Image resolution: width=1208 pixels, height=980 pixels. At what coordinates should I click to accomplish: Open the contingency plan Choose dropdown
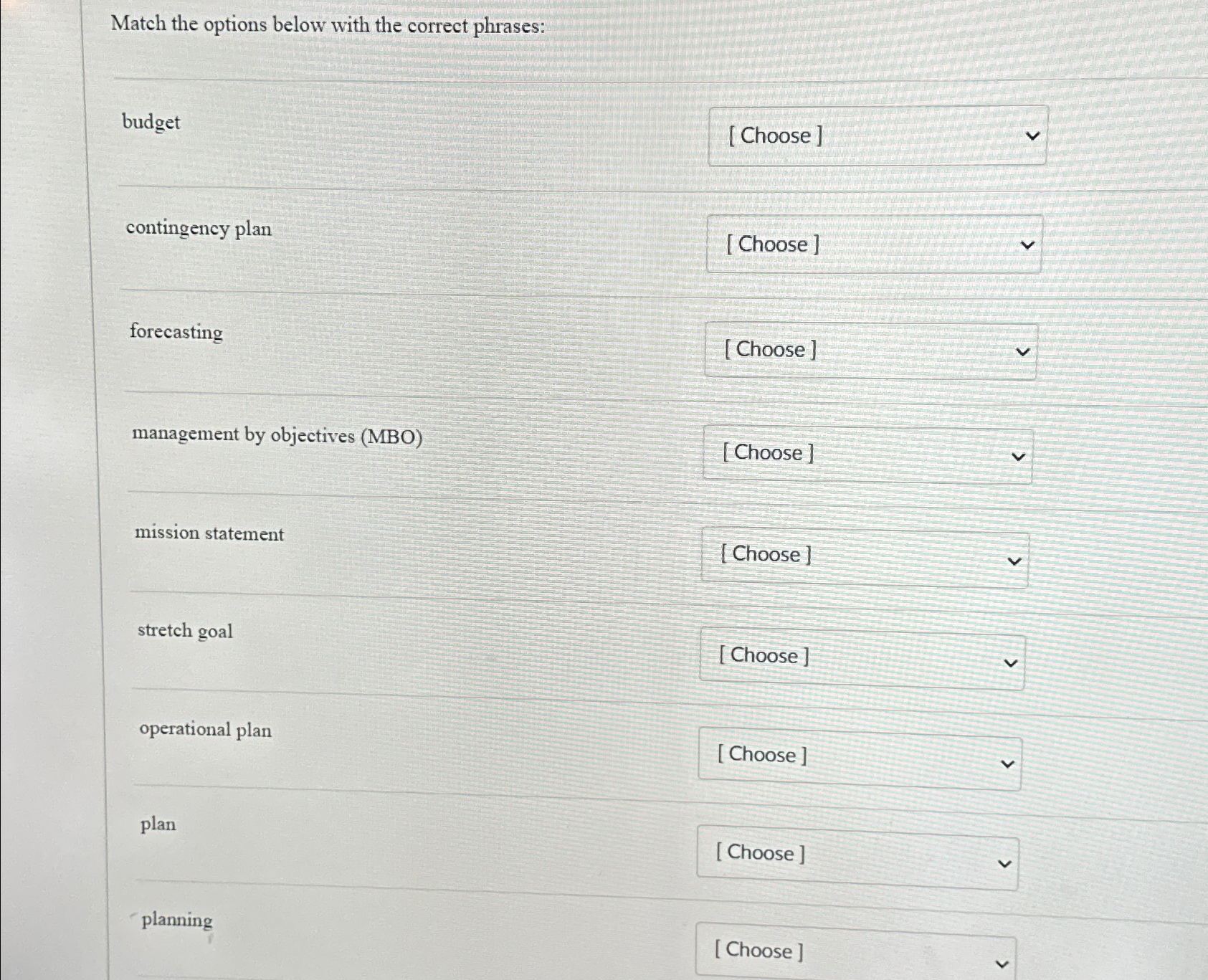[x=873, y=244]
